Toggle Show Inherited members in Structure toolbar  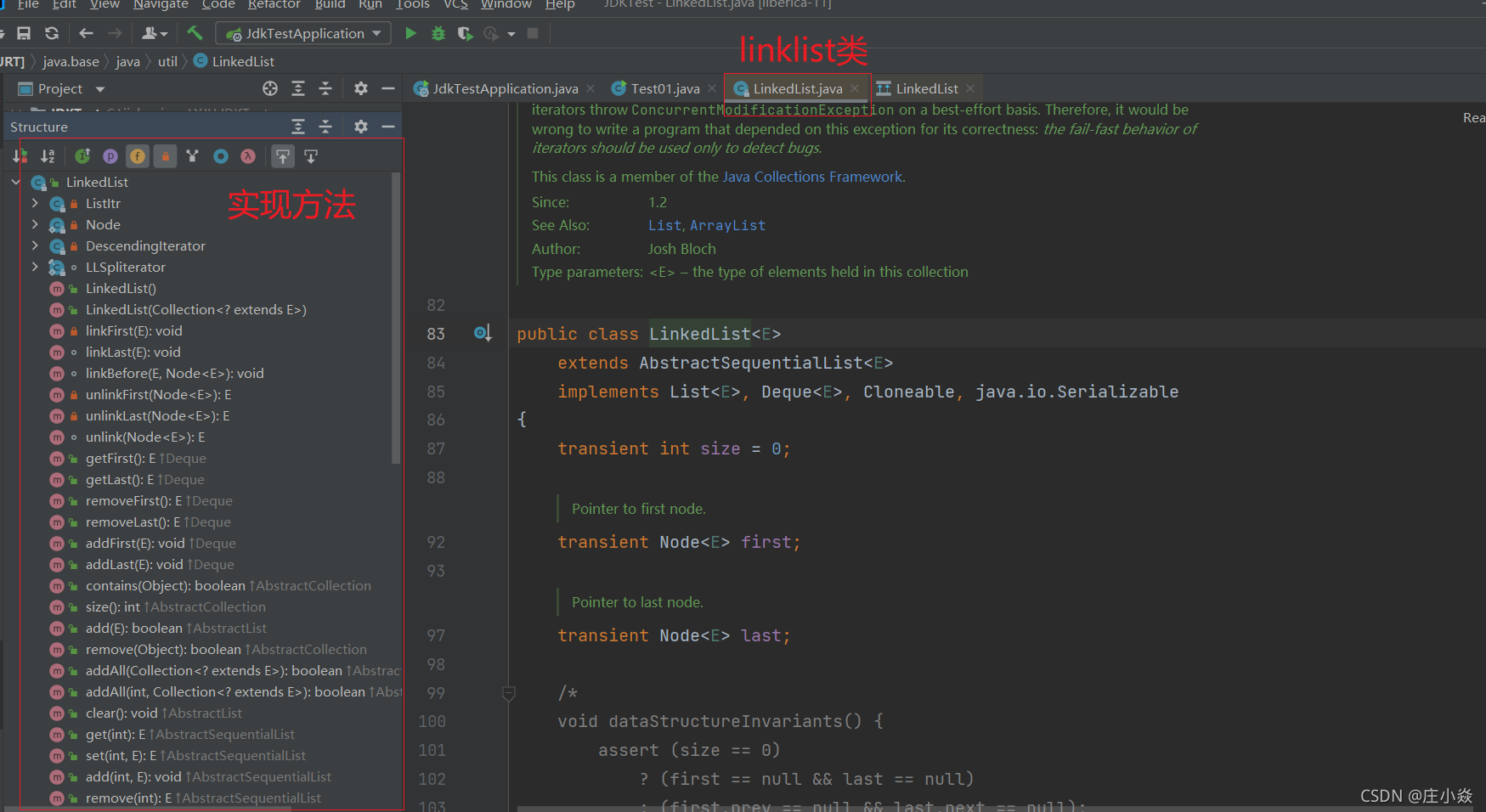pos(82,156)
